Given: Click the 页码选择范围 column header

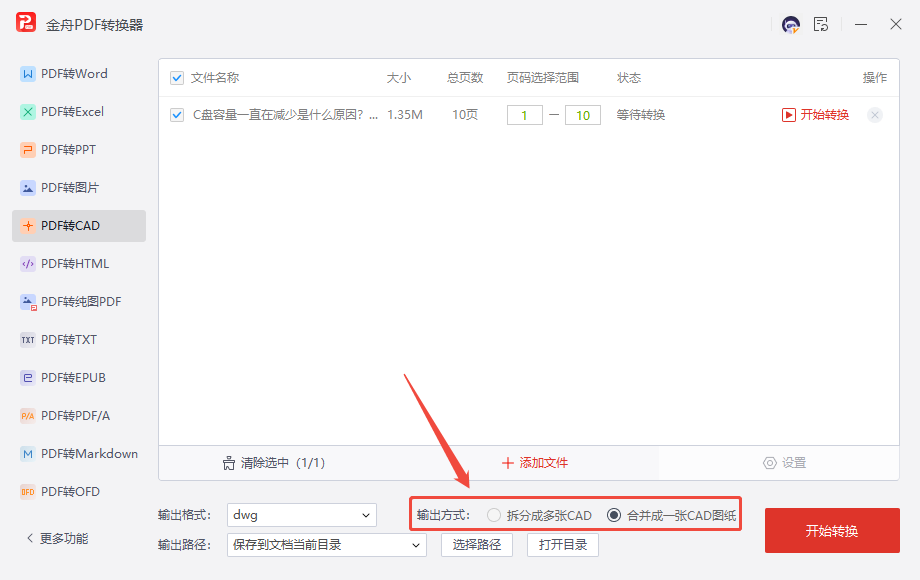Looking at the screenshot, I should 543,78.
